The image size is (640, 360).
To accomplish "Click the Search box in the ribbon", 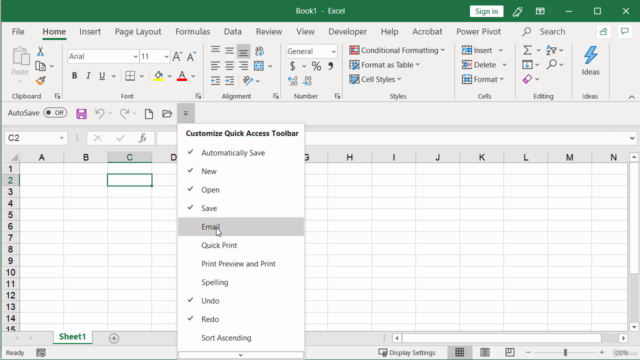I will (545, 31).
